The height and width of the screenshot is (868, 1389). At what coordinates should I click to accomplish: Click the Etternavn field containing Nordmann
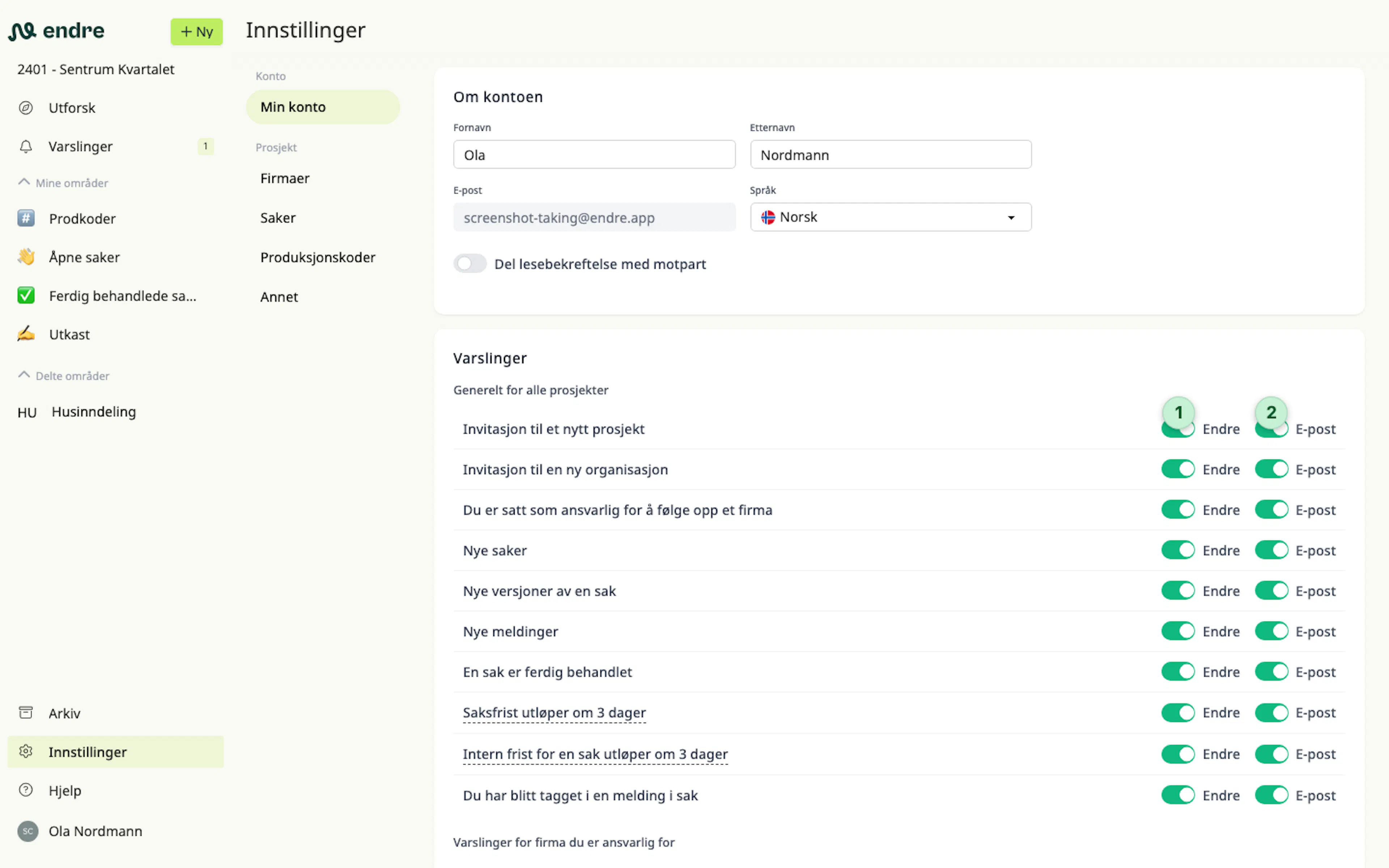pyautogui.click(x=890, y=154)
